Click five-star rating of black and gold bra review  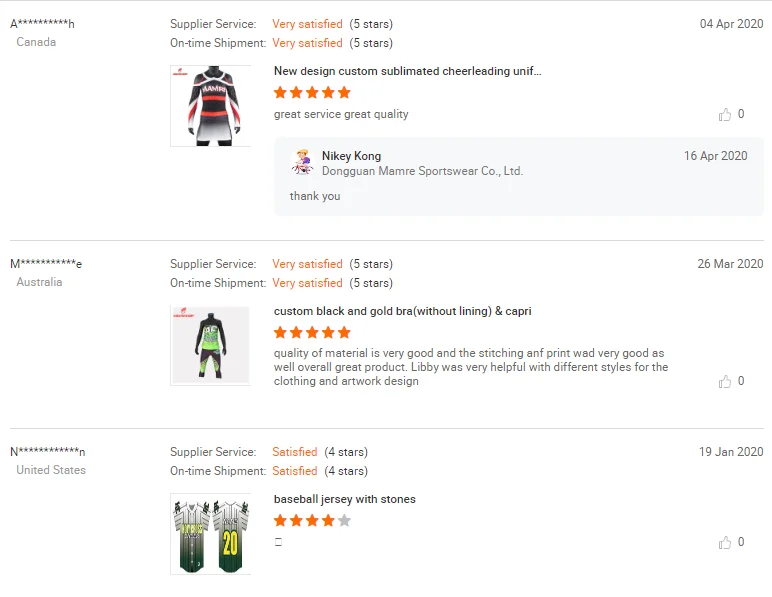pos(312,333)
